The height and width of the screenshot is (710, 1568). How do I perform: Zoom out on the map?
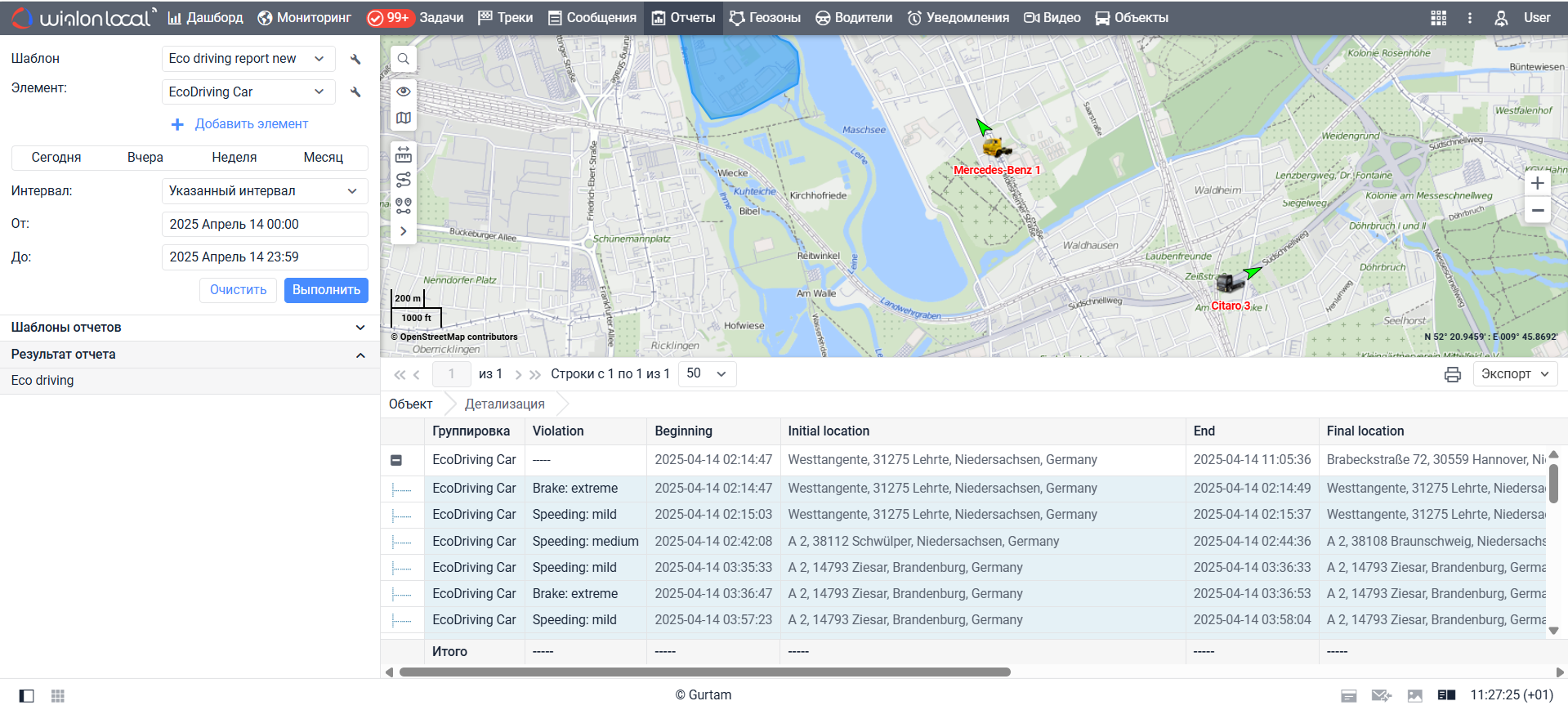coord(1537,210)
